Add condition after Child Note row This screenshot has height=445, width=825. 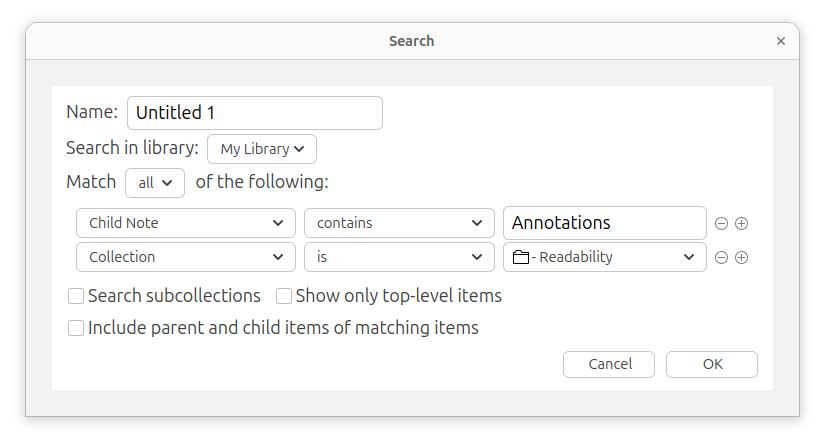[x=741, y=224]
